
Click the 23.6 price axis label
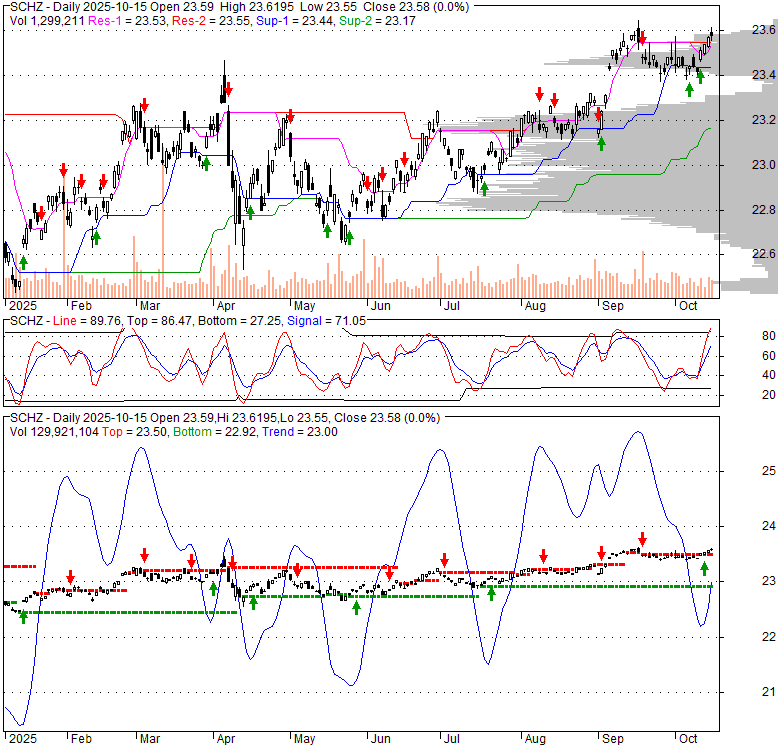tap(763, 30)
